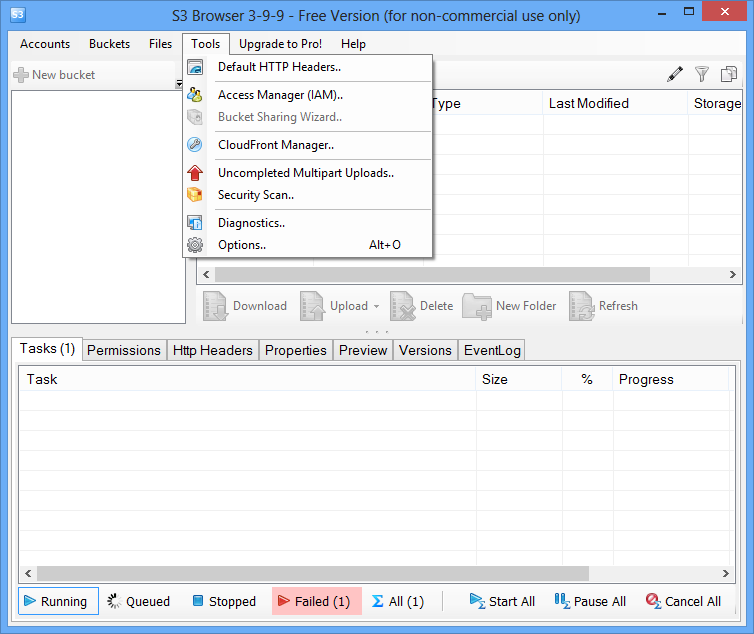The image size is (754, 634).
Task: Click the Start All play icon
Action: tap(477, 601)
